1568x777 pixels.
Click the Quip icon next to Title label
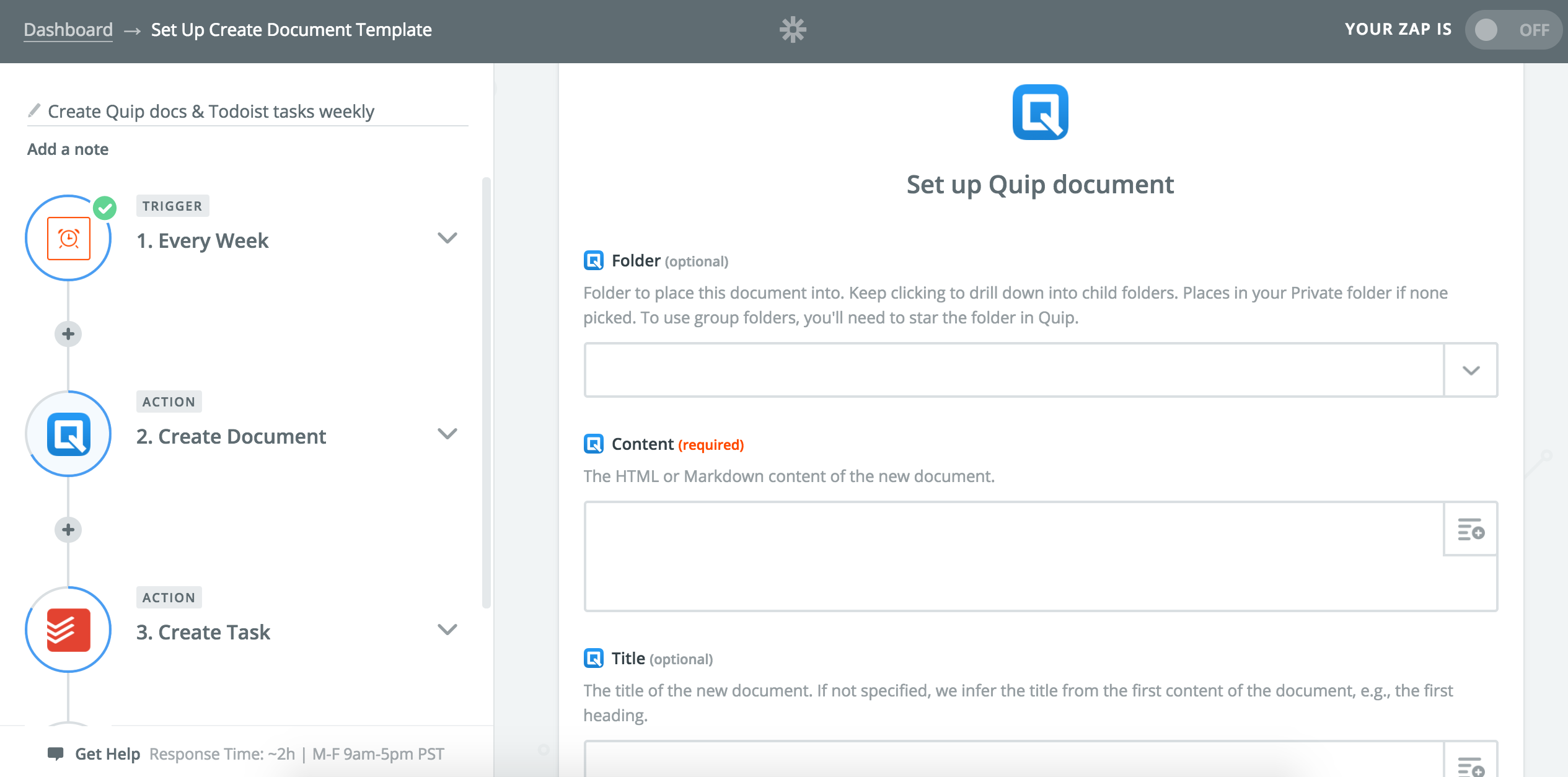point(593,658)
